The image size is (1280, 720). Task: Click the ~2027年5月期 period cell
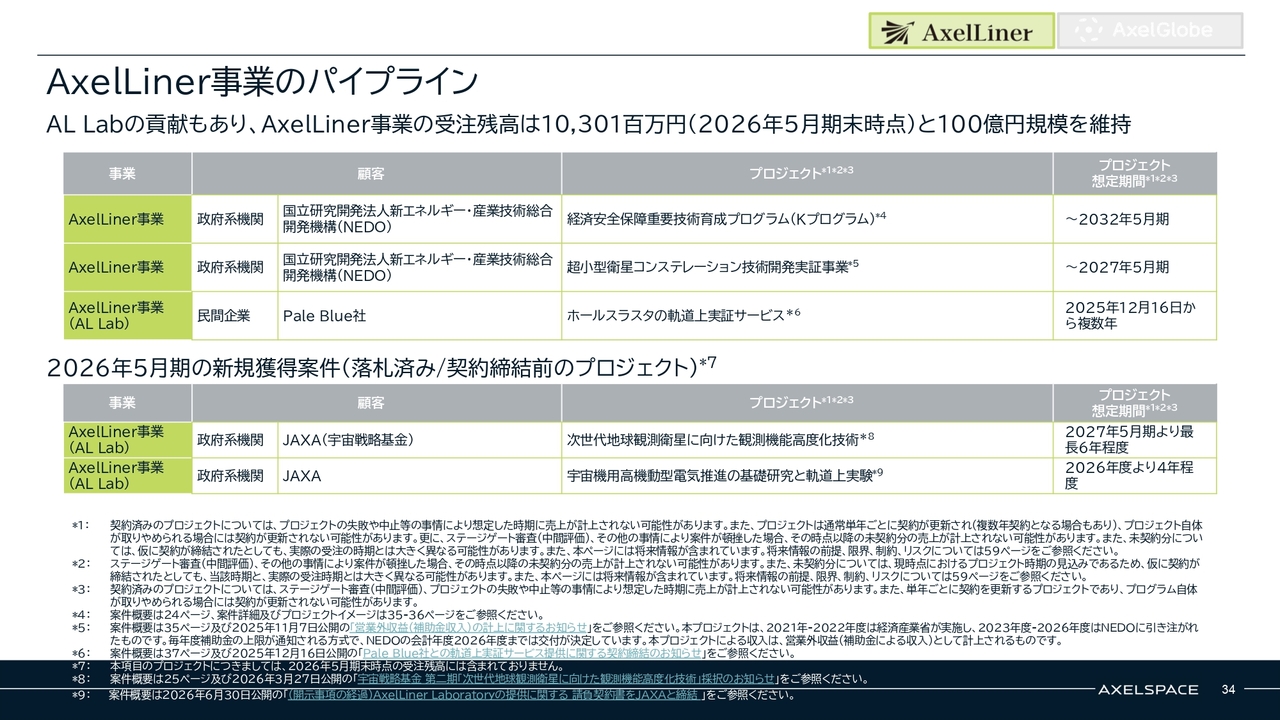point(1135,267)
